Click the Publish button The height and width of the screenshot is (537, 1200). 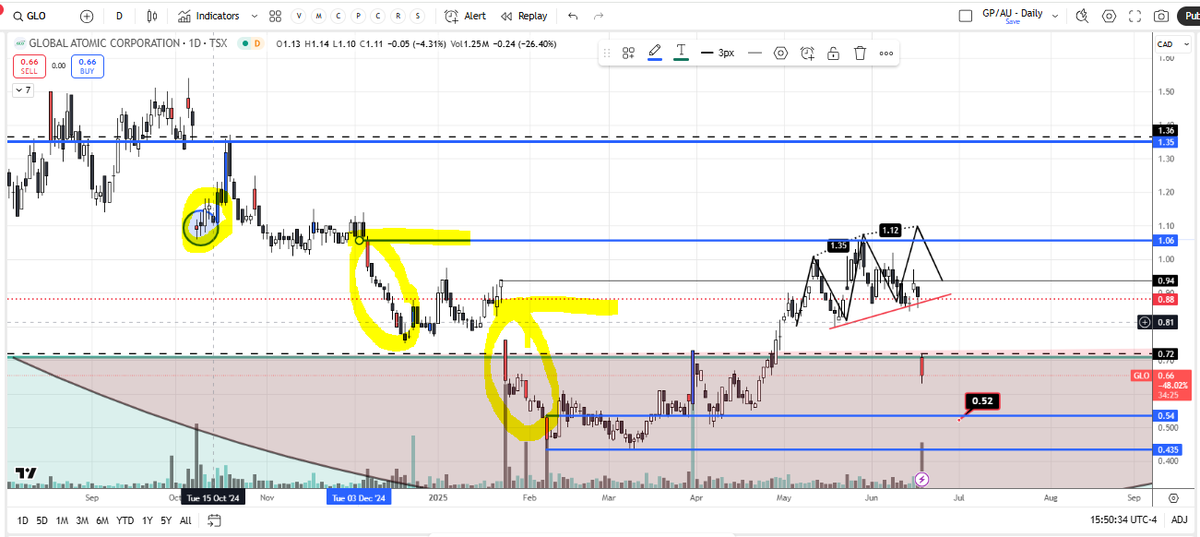coord(1190,16)
